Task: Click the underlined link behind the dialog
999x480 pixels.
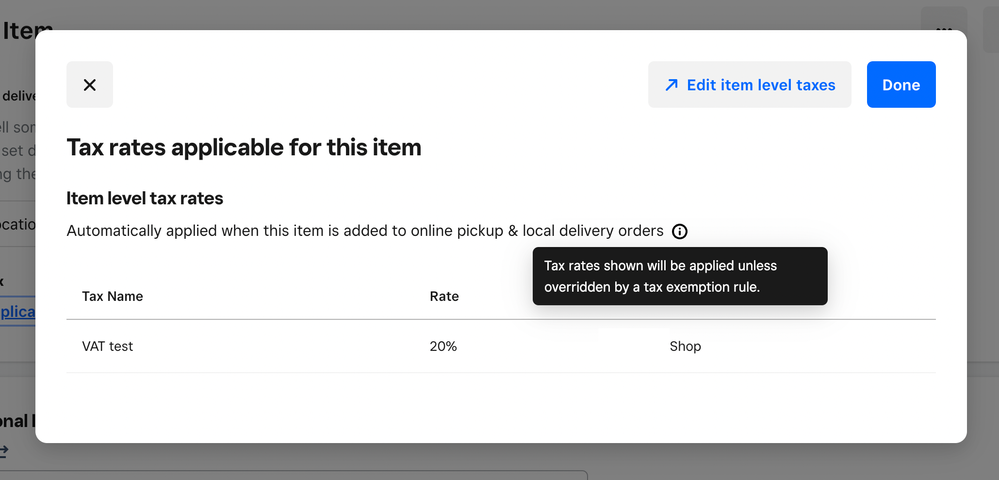Action: point(18,312)
